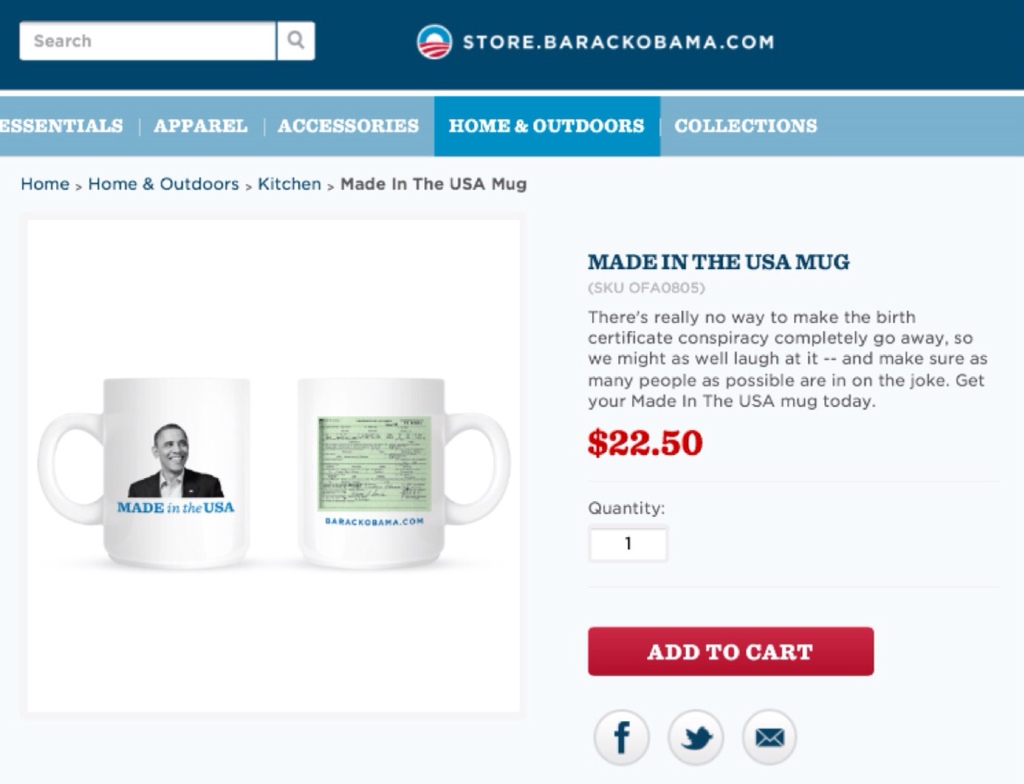Click inside the Search text field
The width and height of the screenshot is (1024, 784).
pyautogui.click(x=148, y=41)
